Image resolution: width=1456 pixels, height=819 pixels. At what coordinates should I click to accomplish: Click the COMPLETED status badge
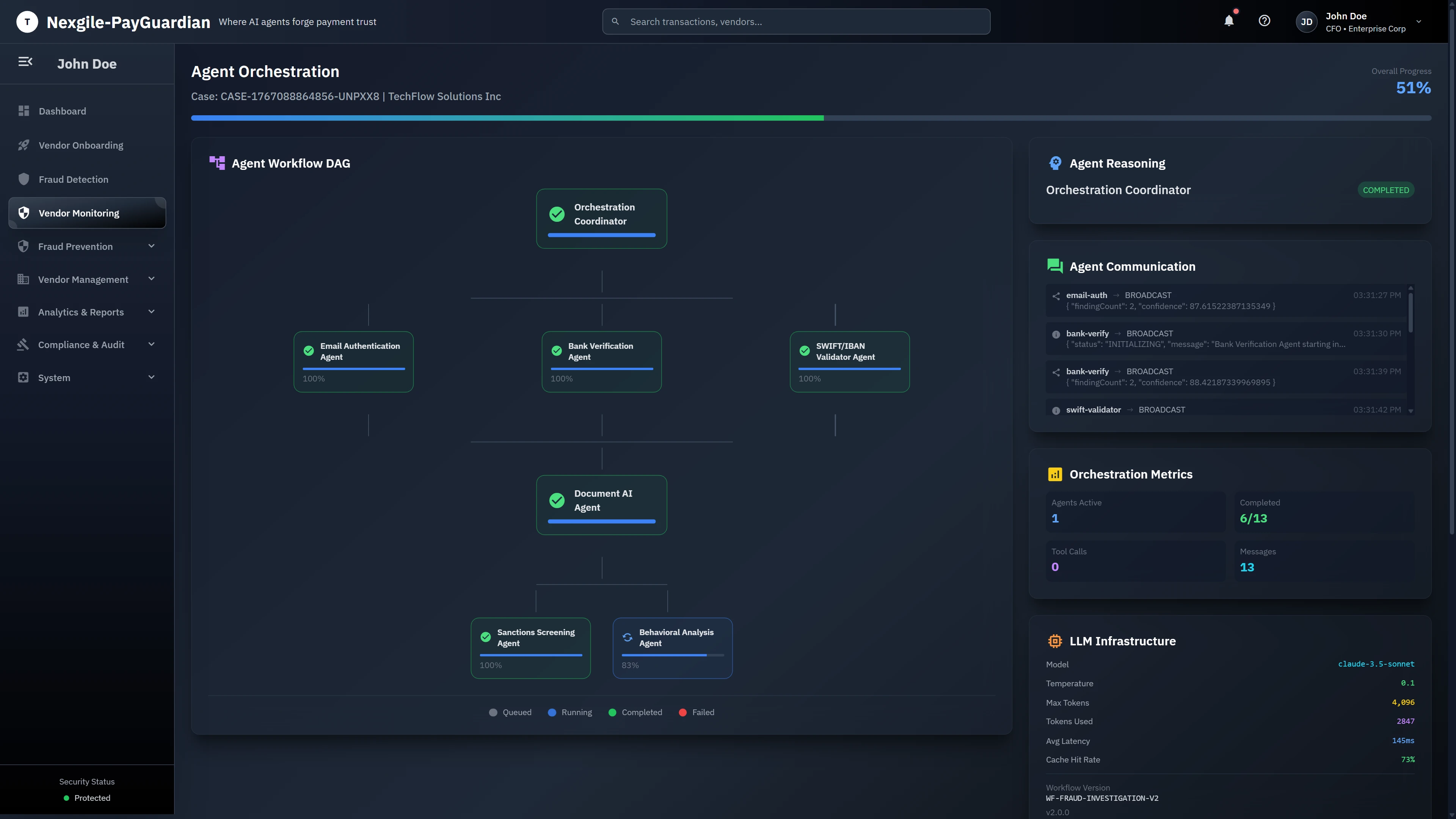coord(1385,189)
